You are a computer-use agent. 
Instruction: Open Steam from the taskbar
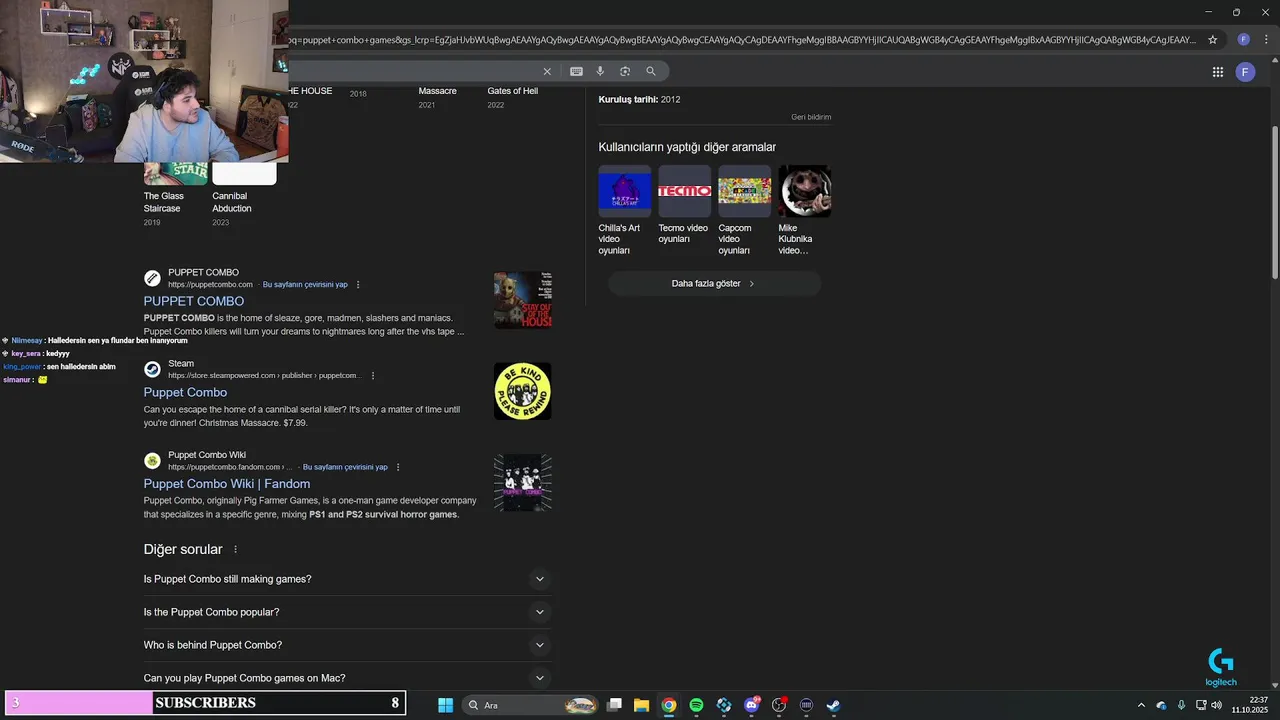[833, 705]
